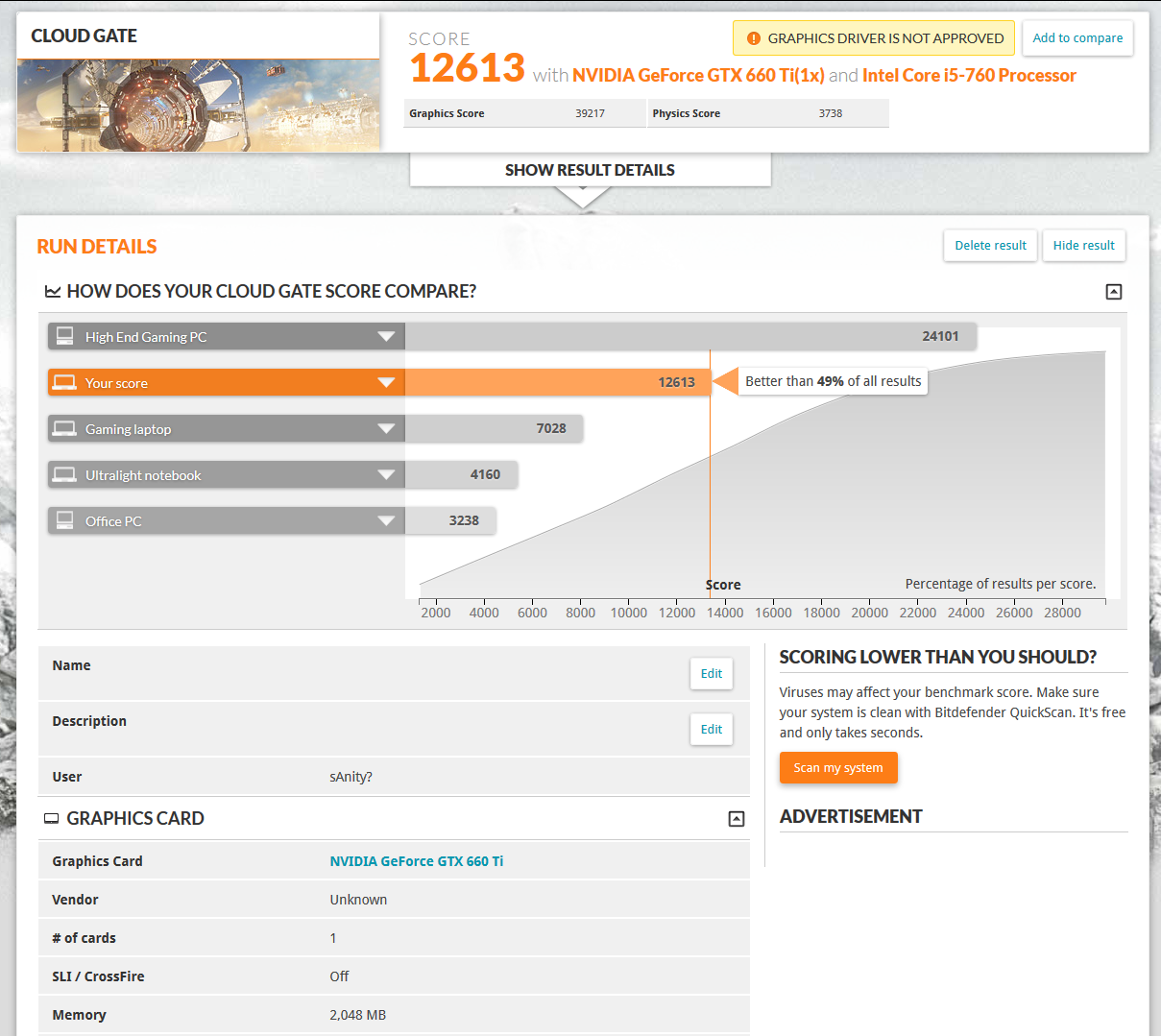Edit the Description field
1161x1036 pixels.
711,729
